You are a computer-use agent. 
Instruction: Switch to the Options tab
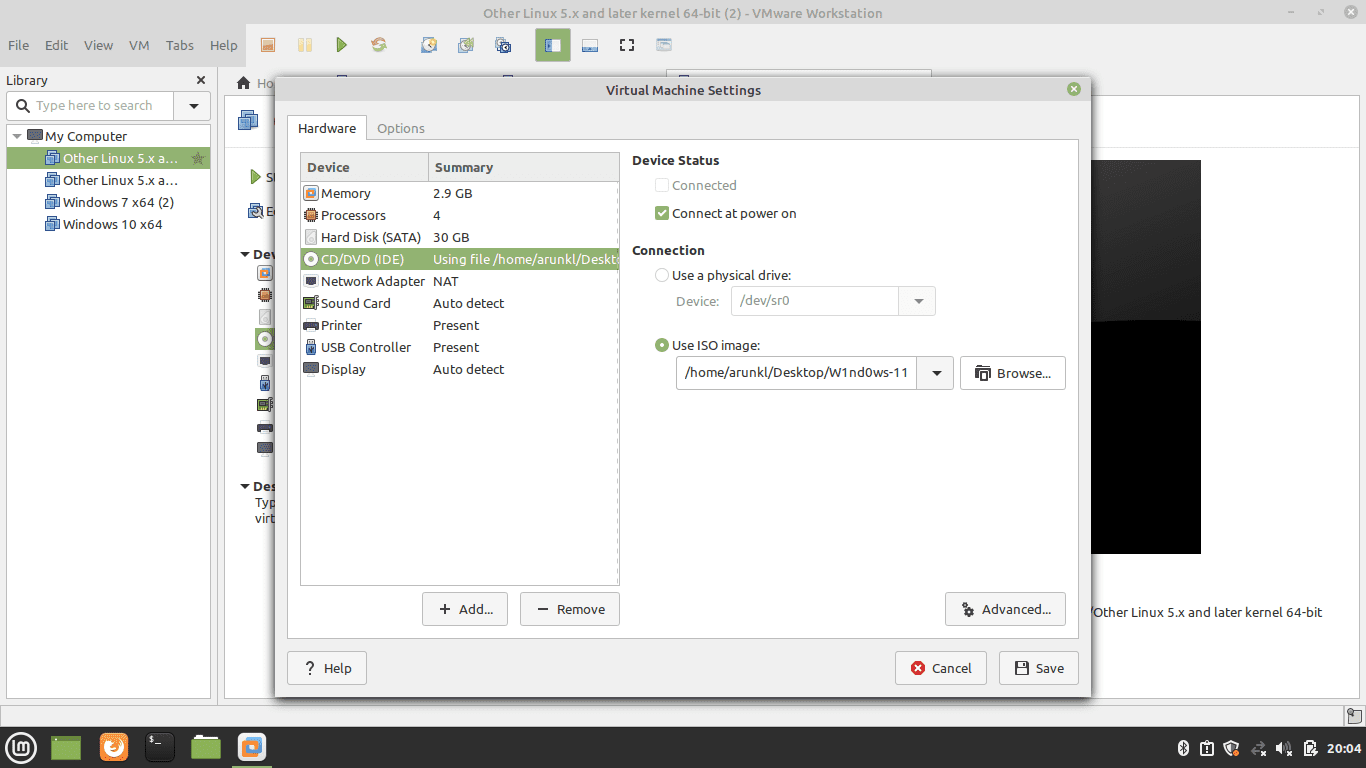click(401, 128)
